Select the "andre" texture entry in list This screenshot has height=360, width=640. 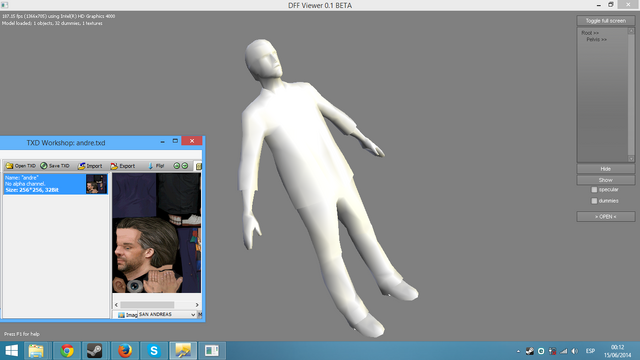pyautogui.click(x=56, y=184)
